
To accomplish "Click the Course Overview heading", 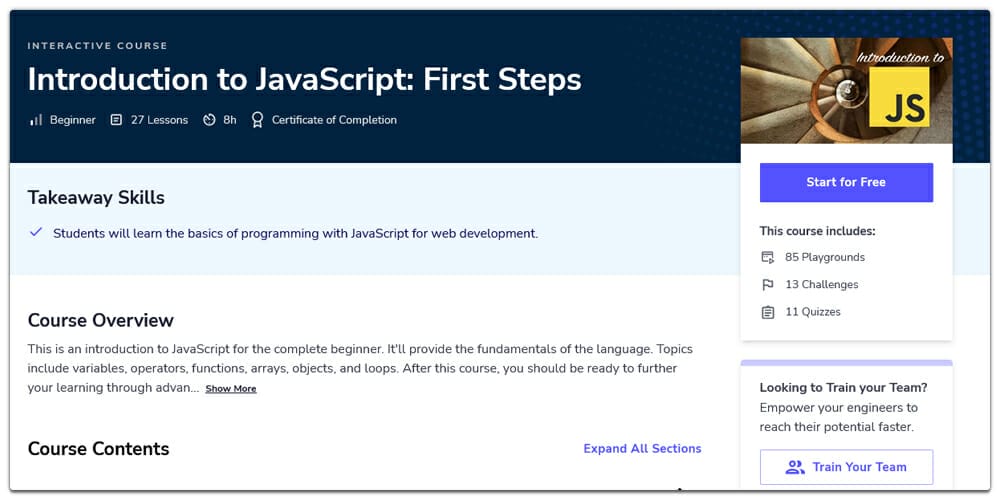I will click(x=101, y=320).
